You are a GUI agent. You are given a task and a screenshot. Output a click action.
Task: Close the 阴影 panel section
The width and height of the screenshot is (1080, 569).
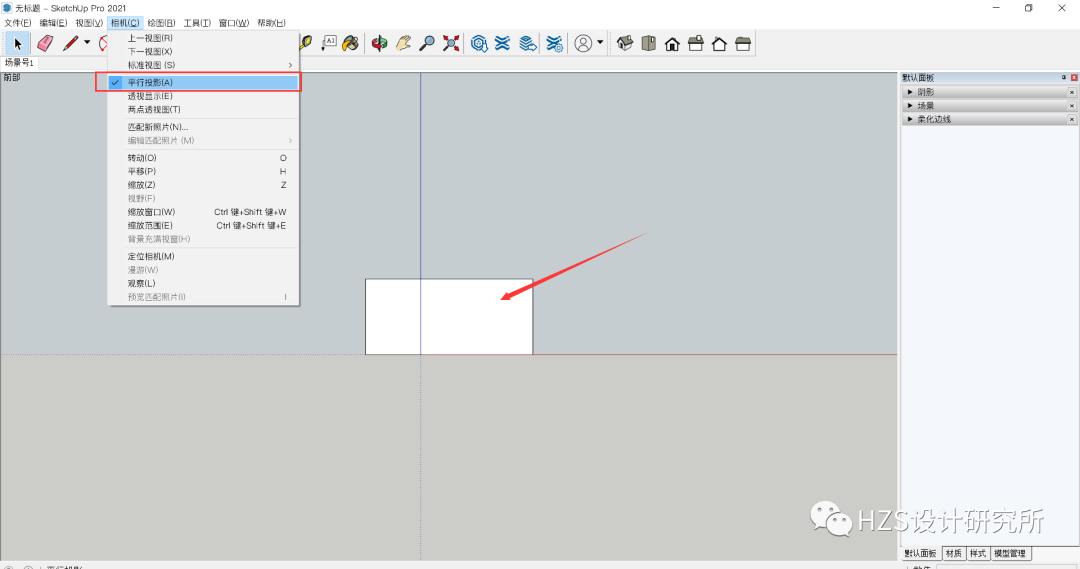point(1072,92)
